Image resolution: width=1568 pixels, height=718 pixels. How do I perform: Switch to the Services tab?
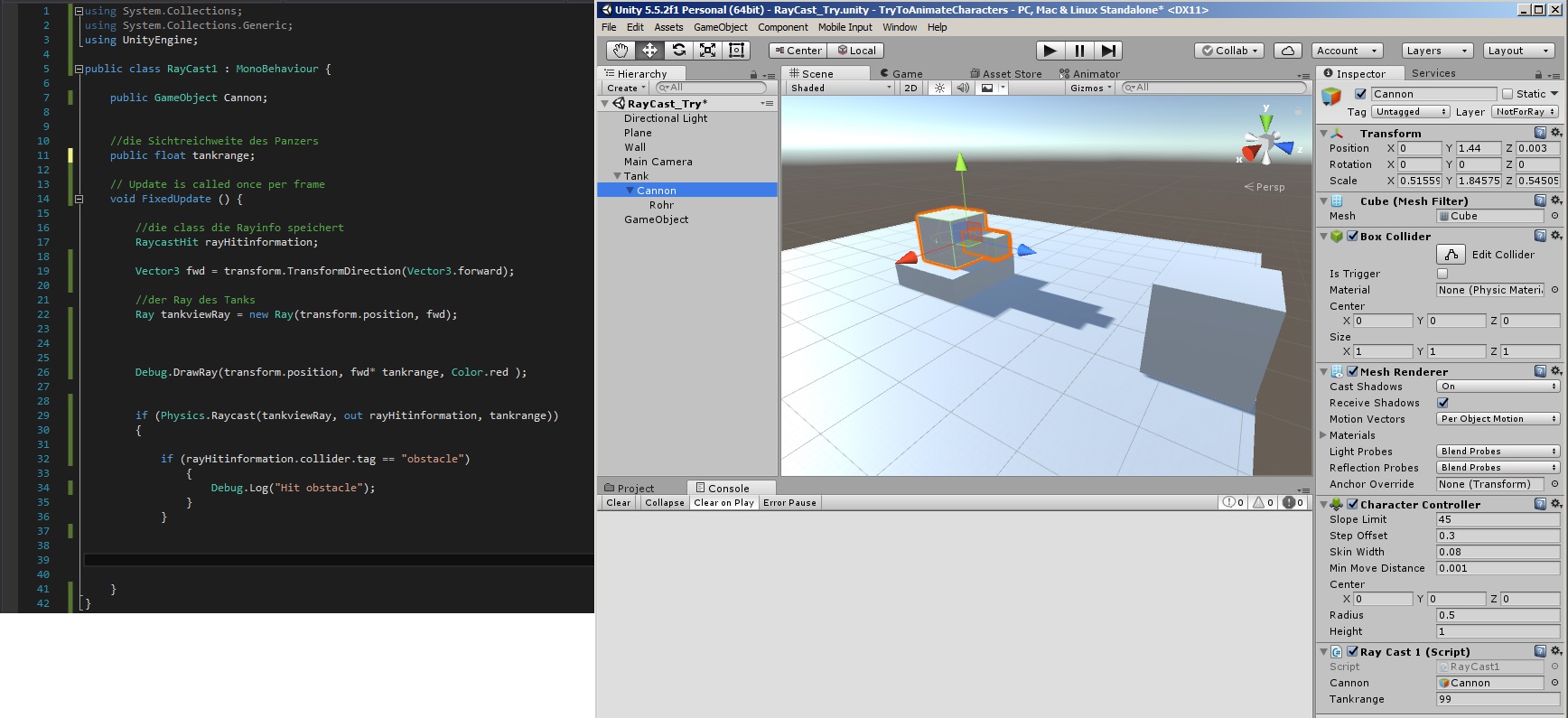pos(1433,73)
